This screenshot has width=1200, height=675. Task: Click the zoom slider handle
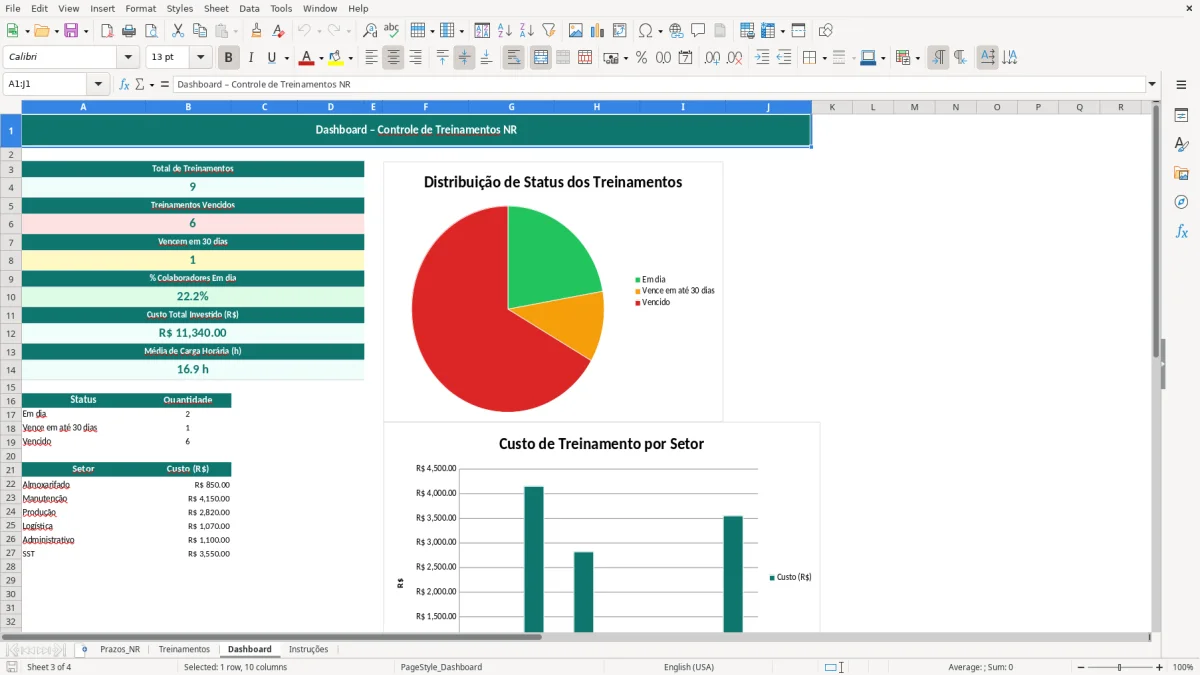(x=1120, y=667)
